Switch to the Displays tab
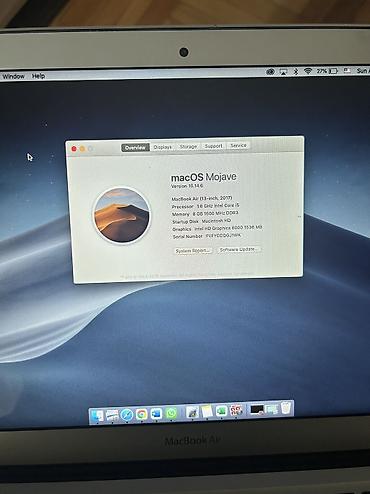The image size is (370, 494). point(163,147)
